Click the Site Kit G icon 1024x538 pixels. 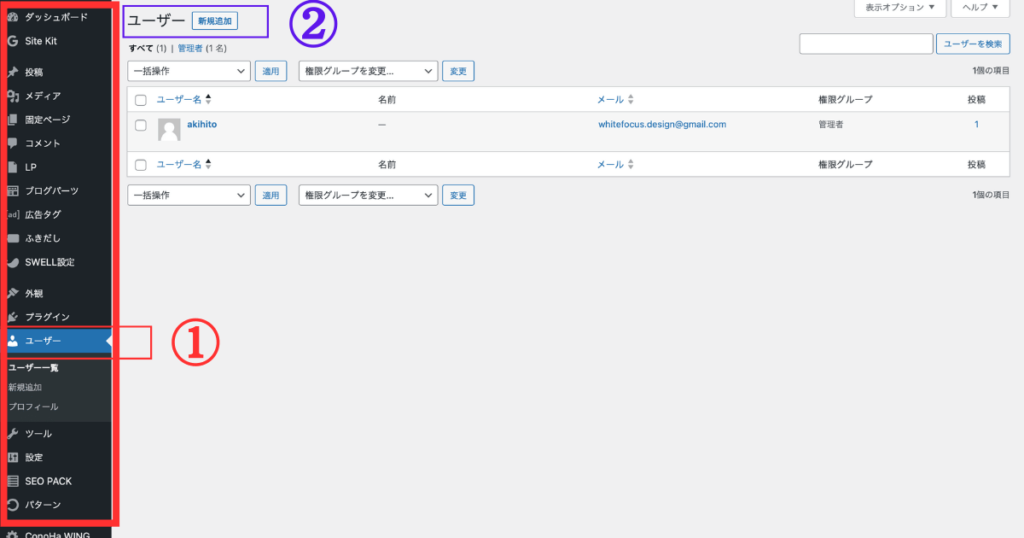[13, 40]
